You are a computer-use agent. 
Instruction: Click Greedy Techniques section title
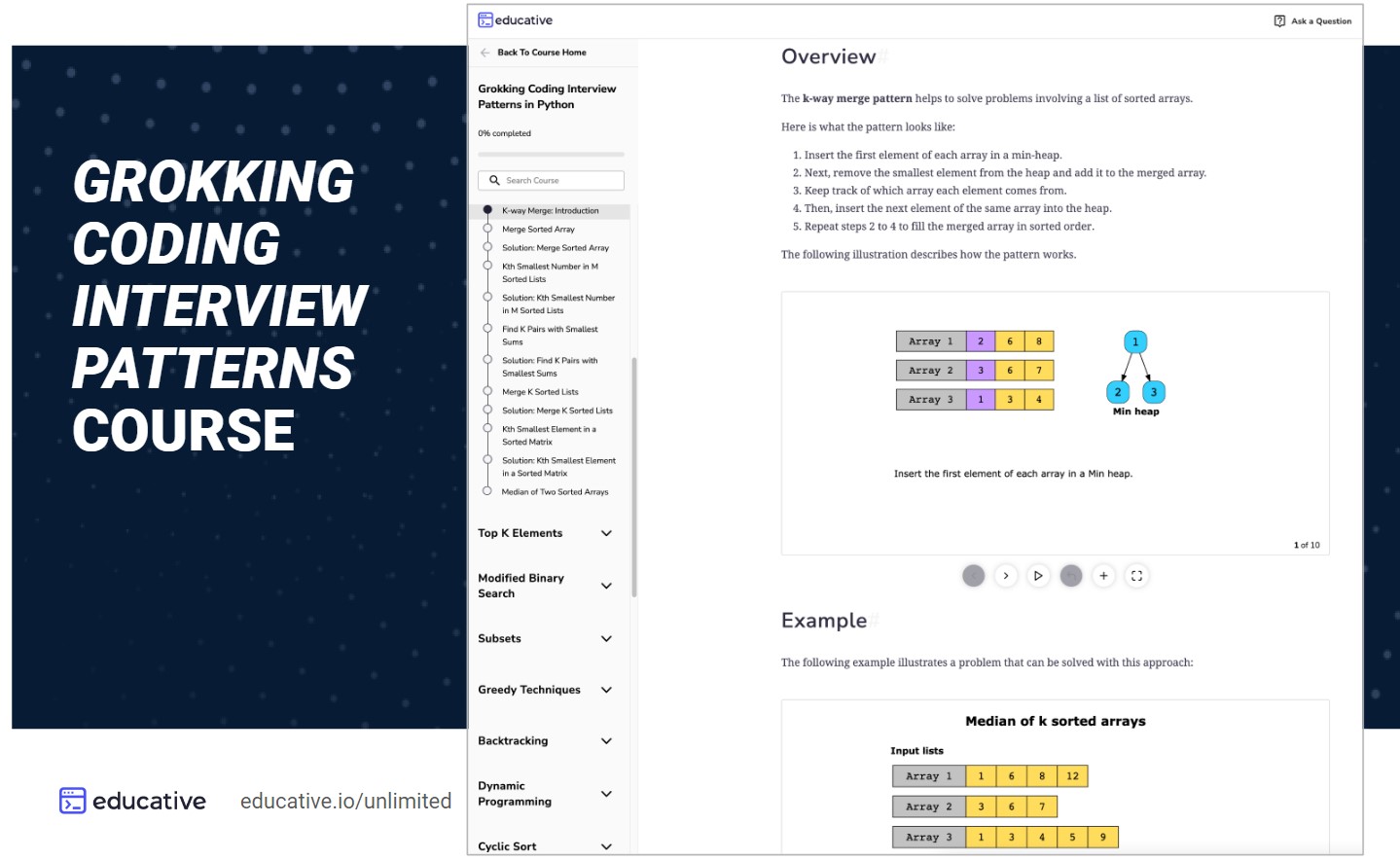(x=529, y=690)
